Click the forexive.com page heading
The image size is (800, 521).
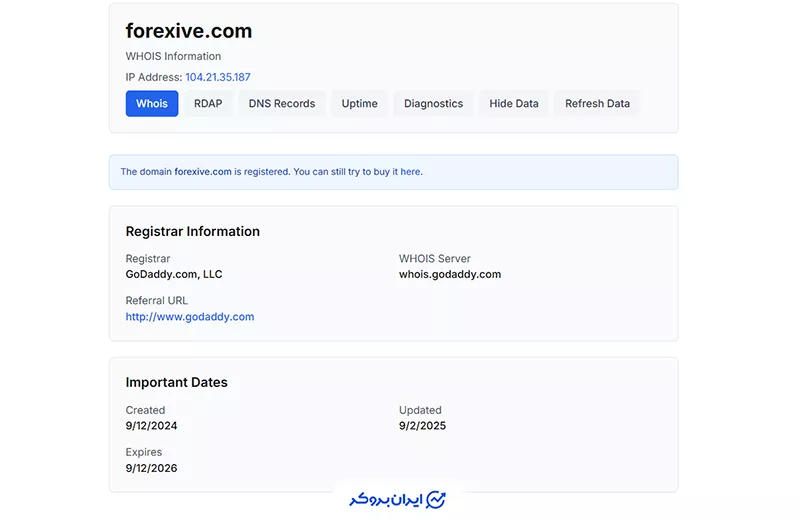[189, 31]
